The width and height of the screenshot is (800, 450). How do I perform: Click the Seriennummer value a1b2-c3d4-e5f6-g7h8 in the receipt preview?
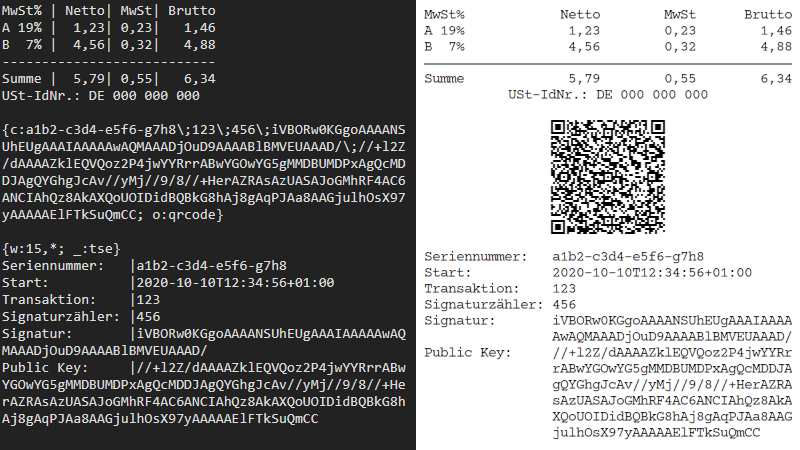coord(628,256)
